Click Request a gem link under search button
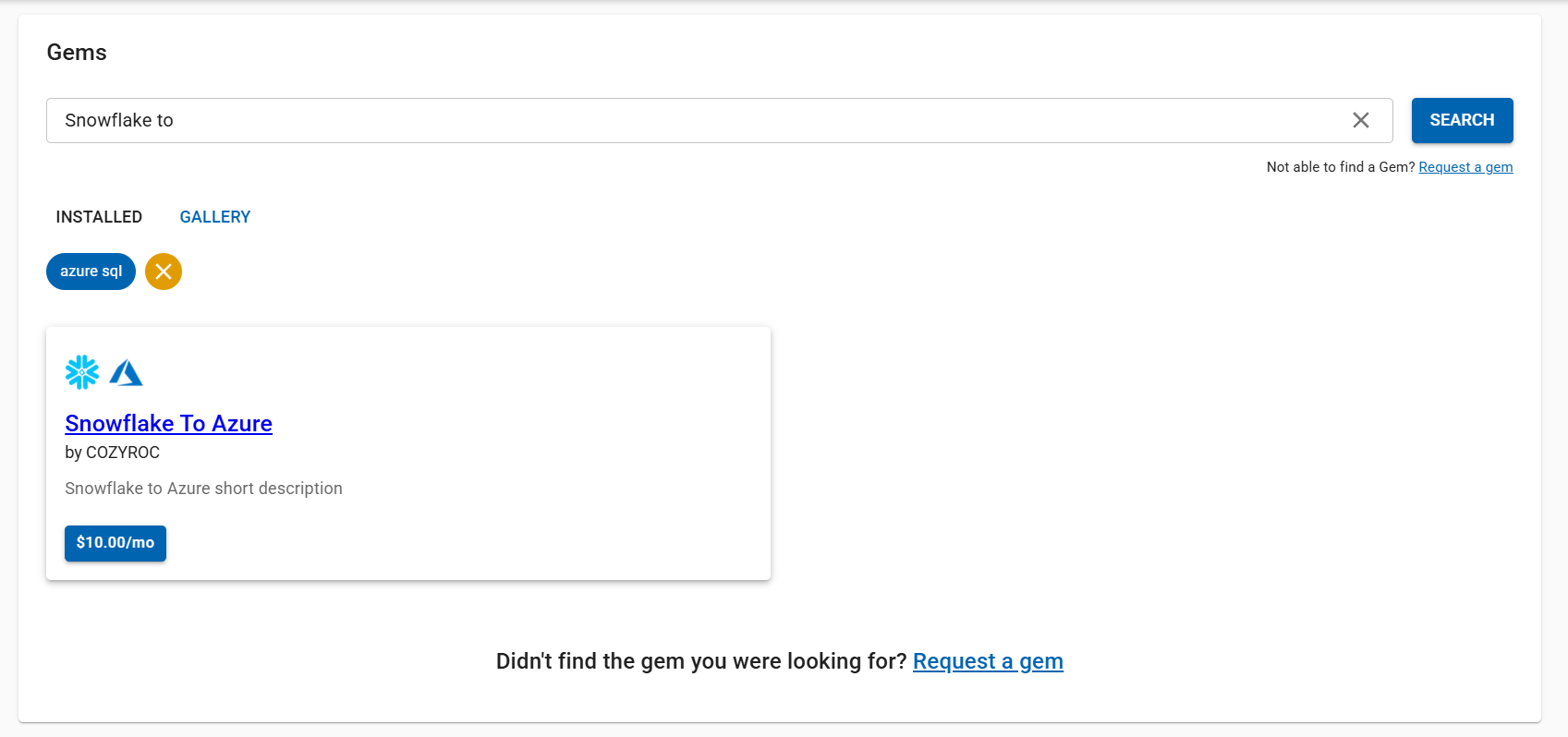 1465,167
